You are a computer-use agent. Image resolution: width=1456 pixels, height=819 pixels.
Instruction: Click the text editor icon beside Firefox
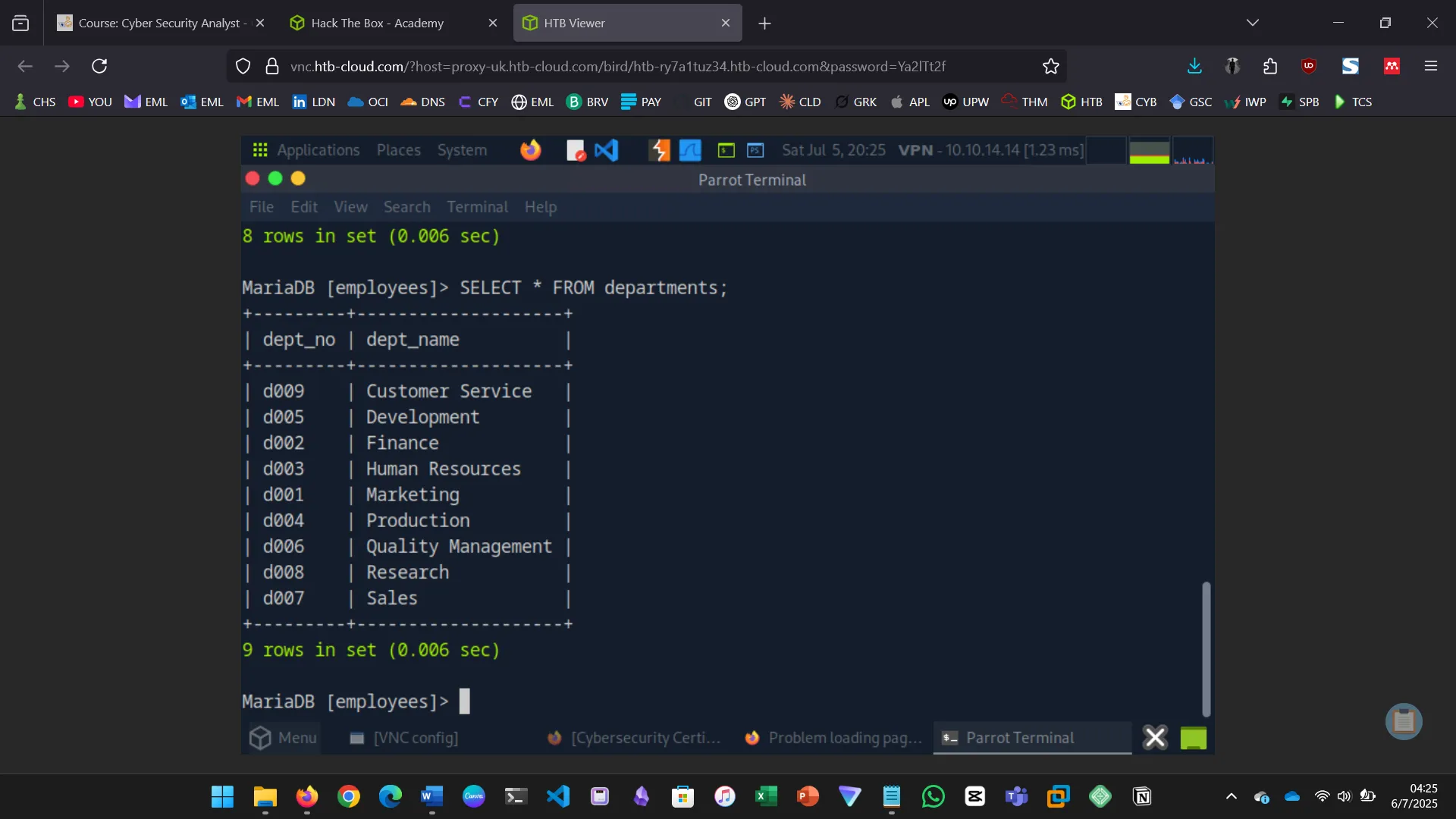[576, 150]
